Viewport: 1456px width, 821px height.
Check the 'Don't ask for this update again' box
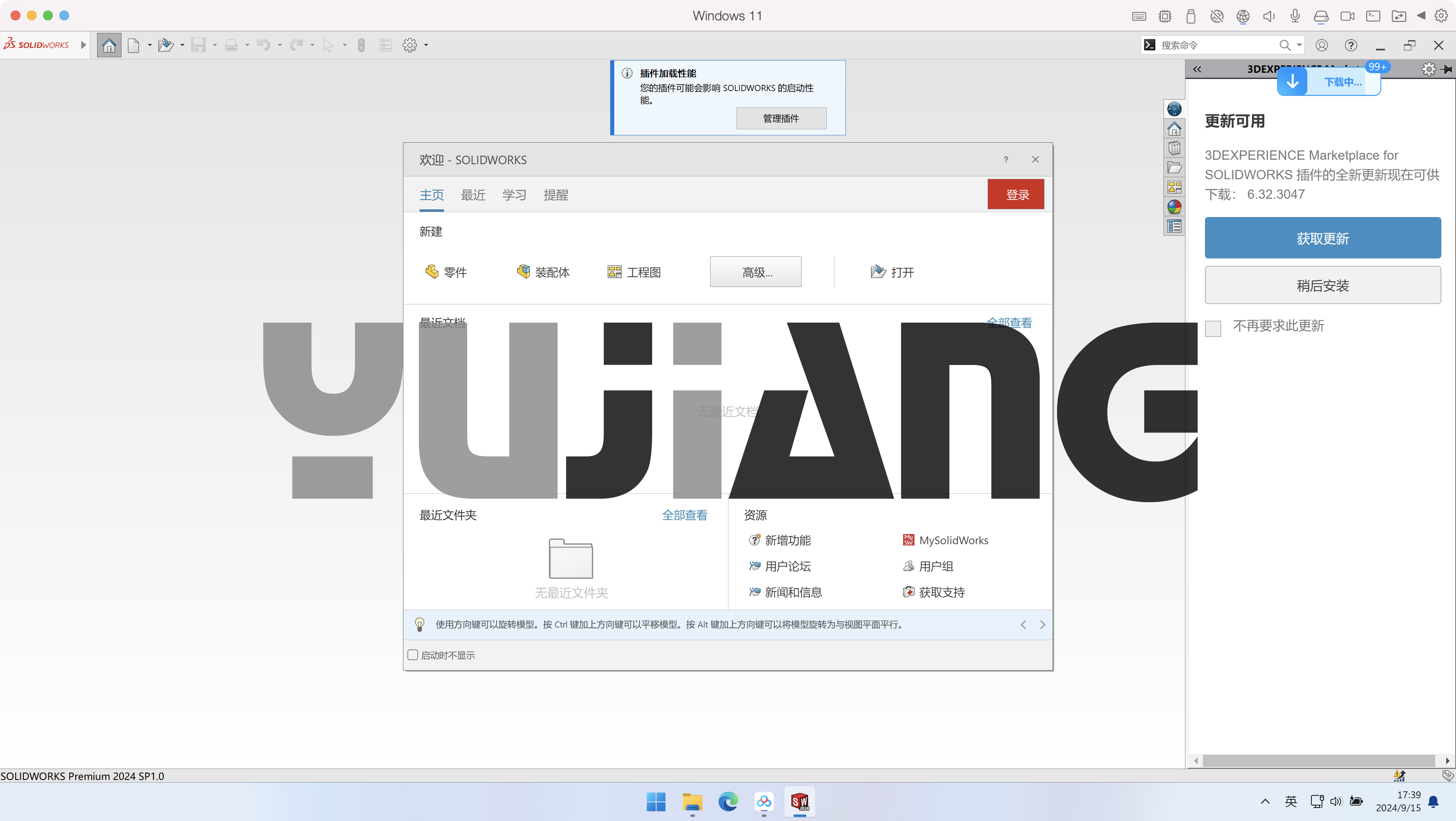[1213, 328]
